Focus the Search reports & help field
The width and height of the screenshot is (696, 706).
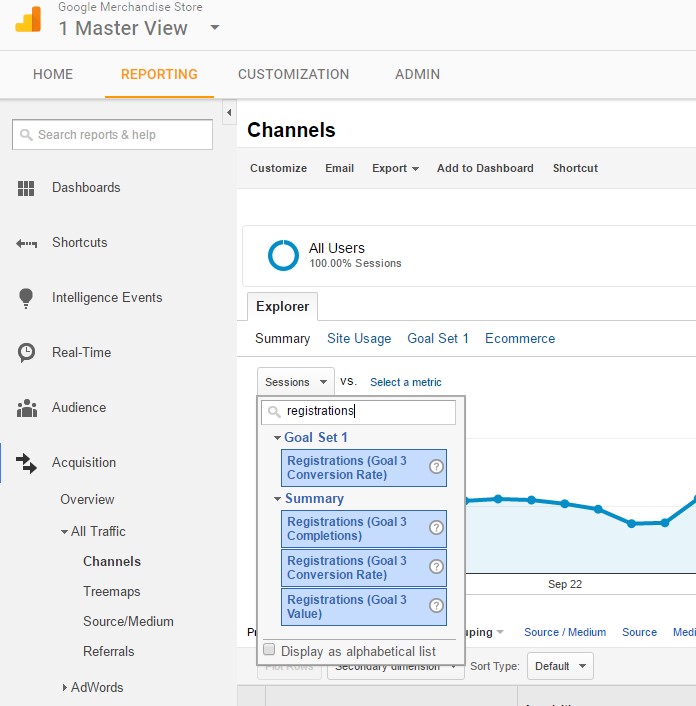coord(113,135)
